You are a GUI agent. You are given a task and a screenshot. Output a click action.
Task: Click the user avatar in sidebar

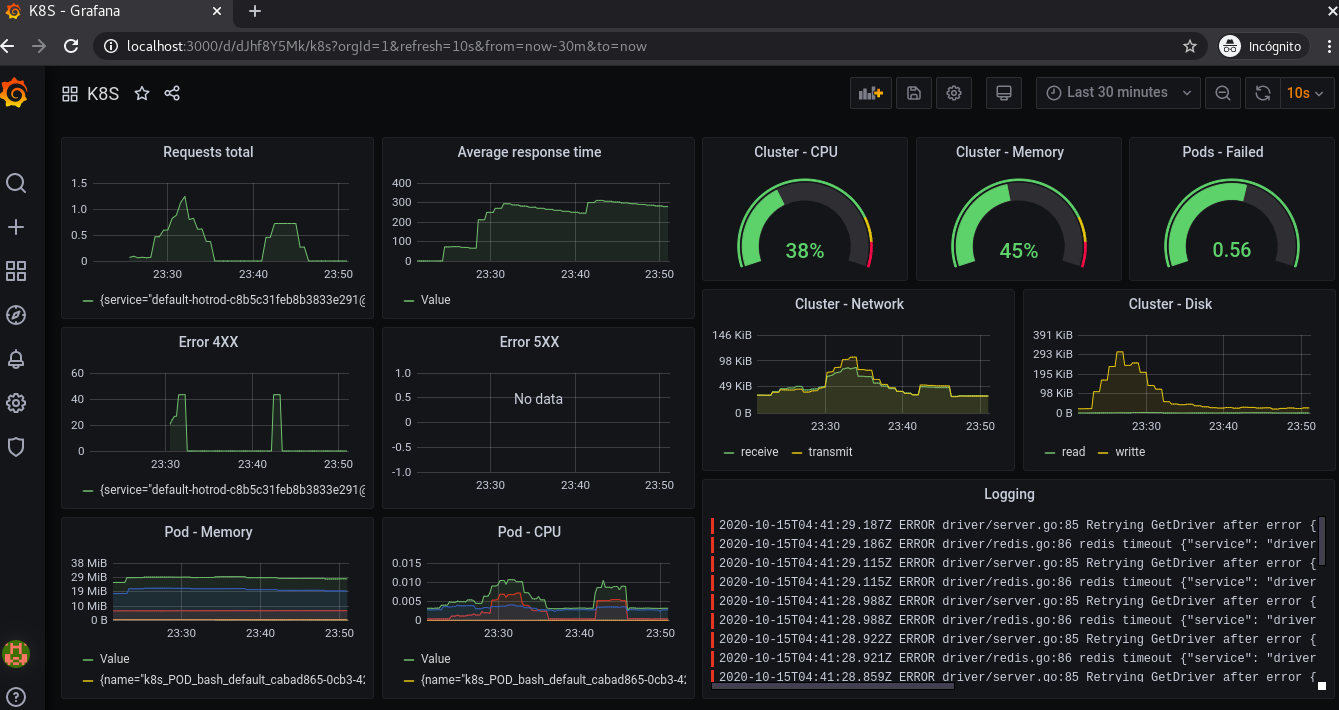coord(16,654)
